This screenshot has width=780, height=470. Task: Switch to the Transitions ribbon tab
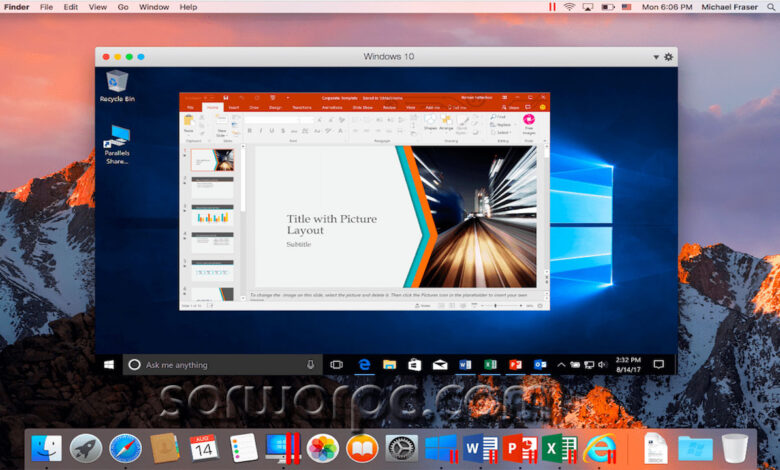(301, 107)
